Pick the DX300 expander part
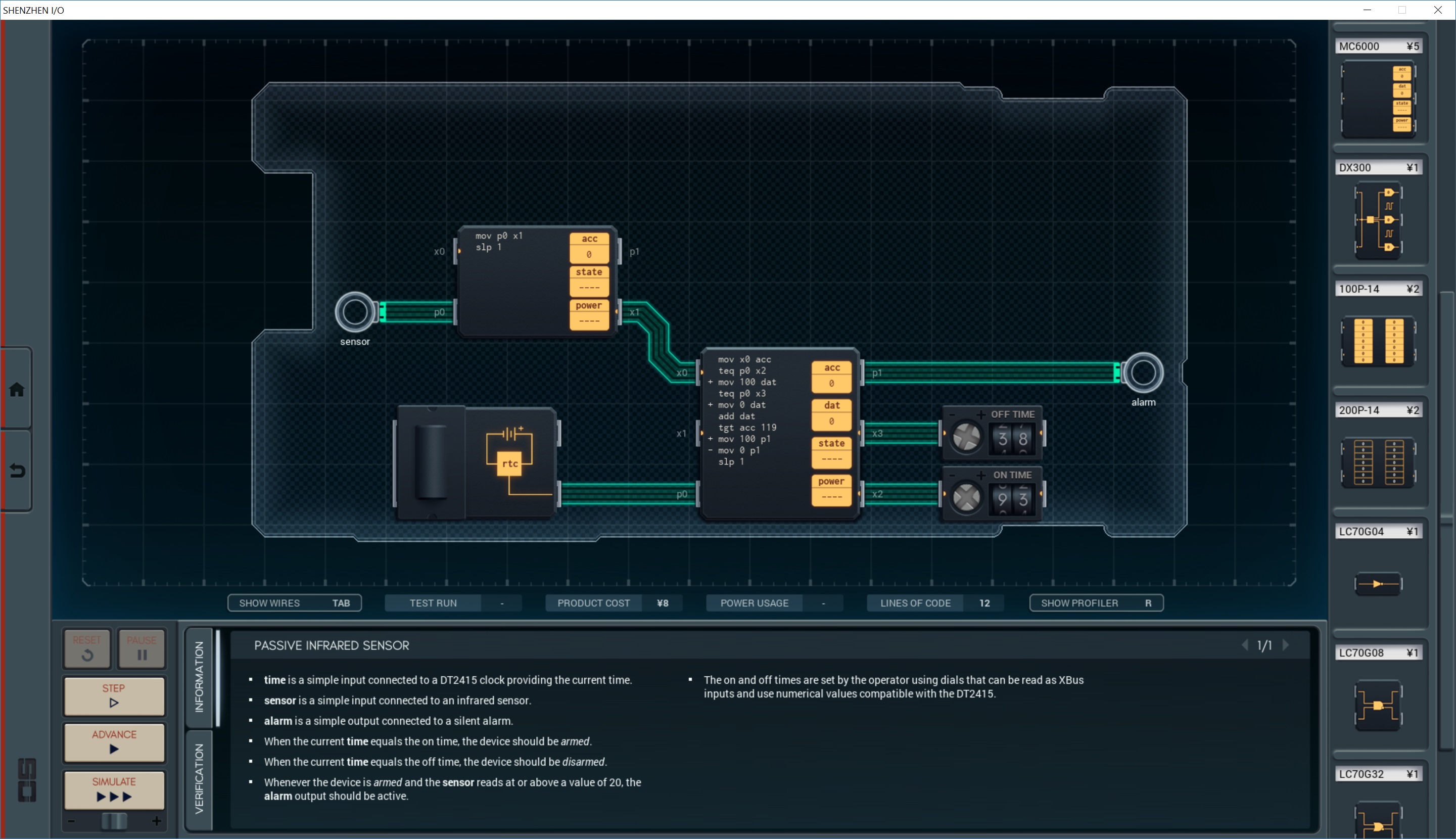Image resolution: width=1456 pixels, height=839 pixels. point(1378,220)
